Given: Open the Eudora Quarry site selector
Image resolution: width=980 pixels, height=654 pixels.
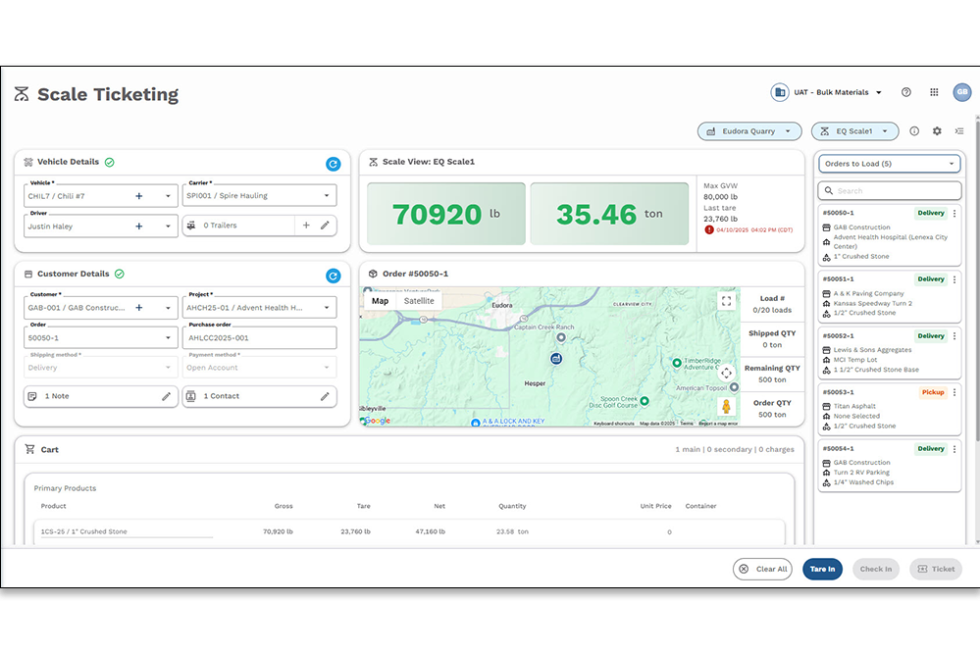Looking at the screenshot, I should point(749,131).
